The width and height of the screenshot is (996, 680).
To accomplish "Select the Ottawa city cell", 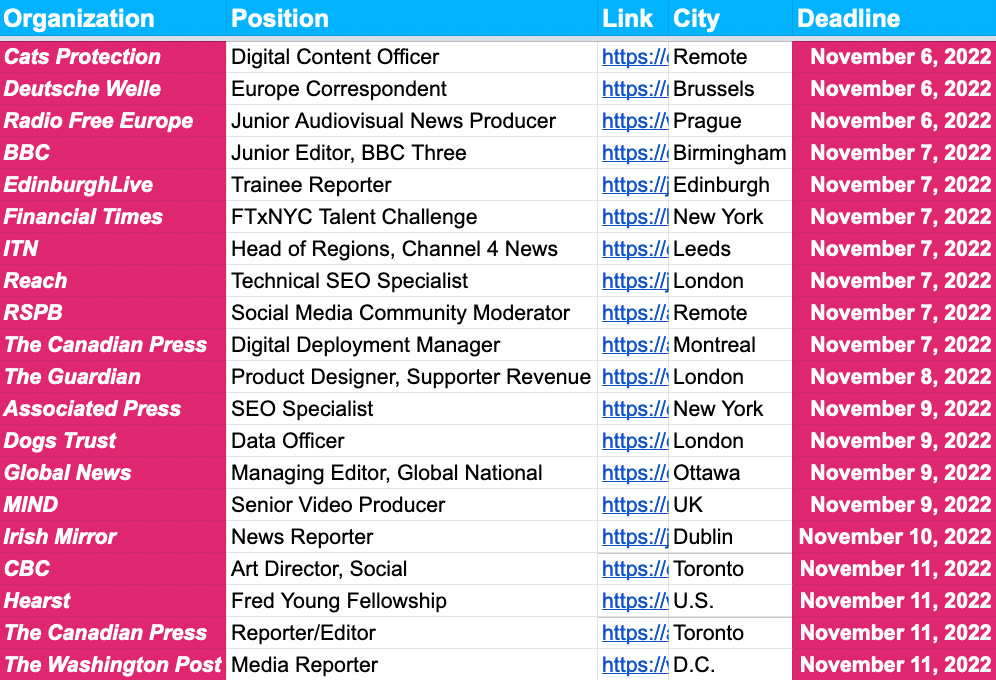I will [730, 473].
